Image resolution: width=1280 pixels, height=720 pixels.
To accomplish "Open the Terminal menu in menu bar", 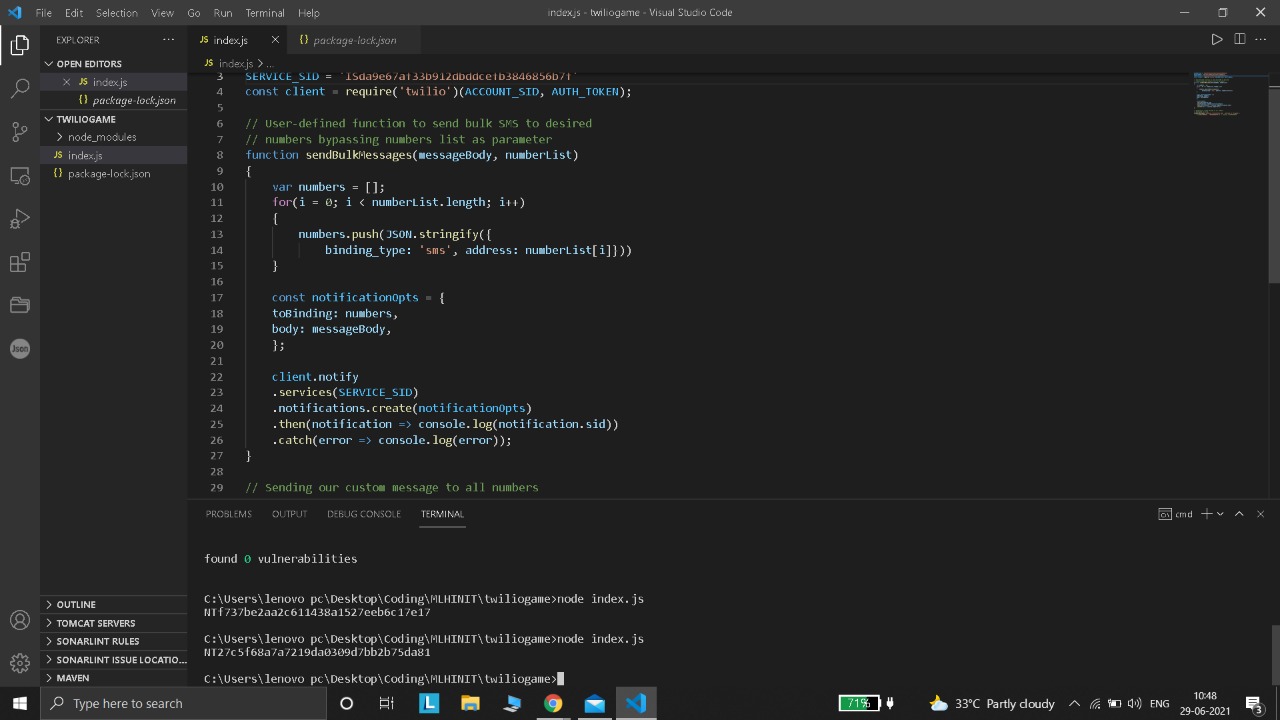I will [x=264, y=13].
